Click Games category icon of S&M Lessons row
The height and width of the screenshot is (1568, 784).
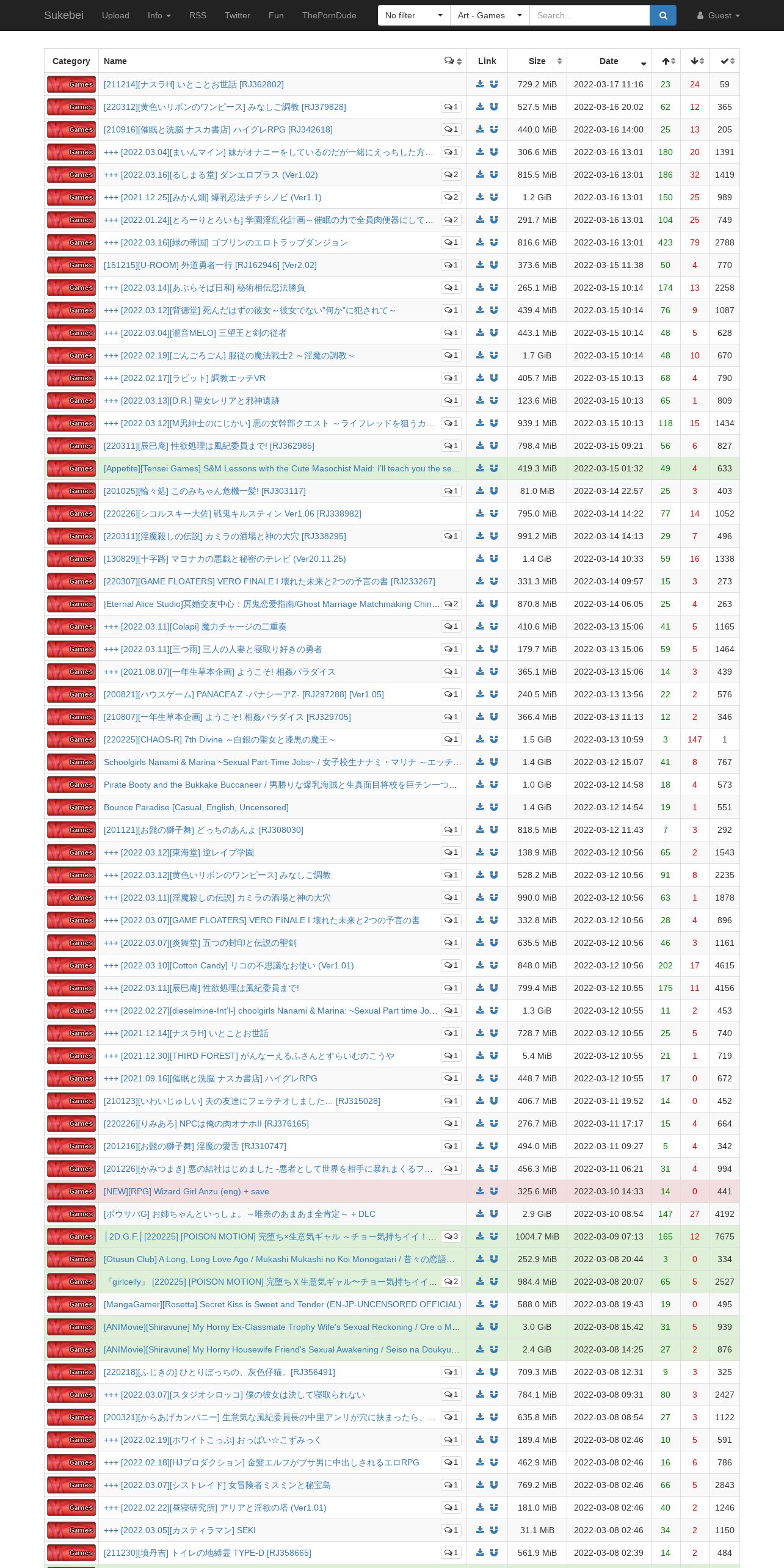pyautogui.click(x=71, y=468)
